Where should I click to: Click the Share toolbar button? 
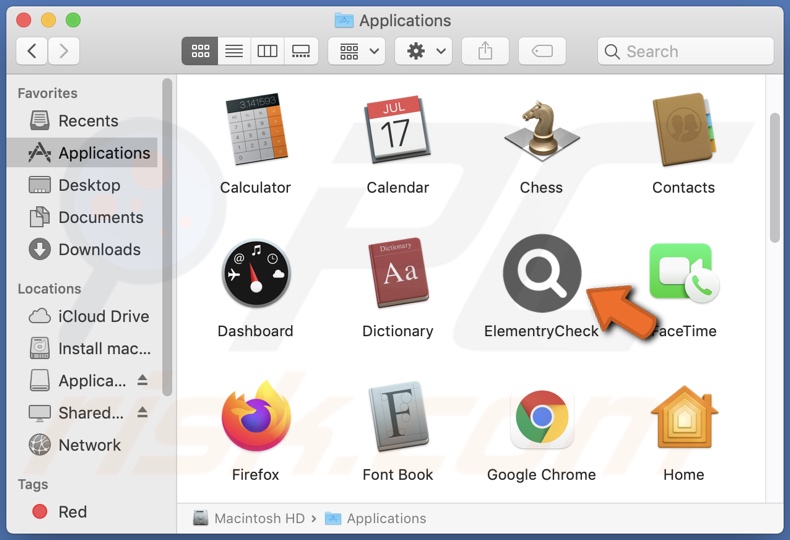coord(485,51)
